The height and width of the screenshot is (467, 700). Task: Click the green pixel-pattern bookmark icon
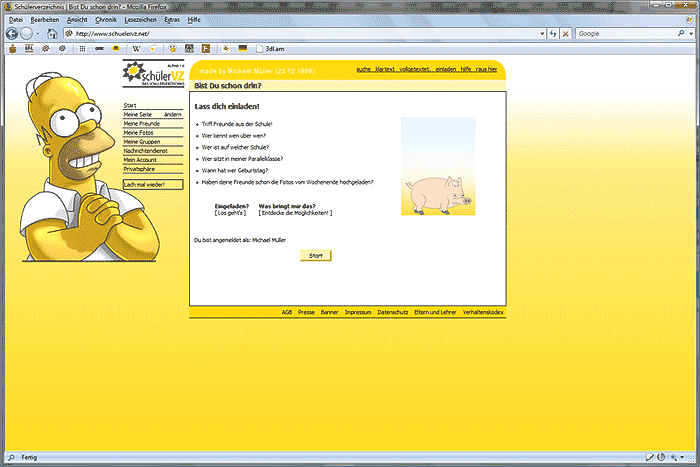[189, 49]
